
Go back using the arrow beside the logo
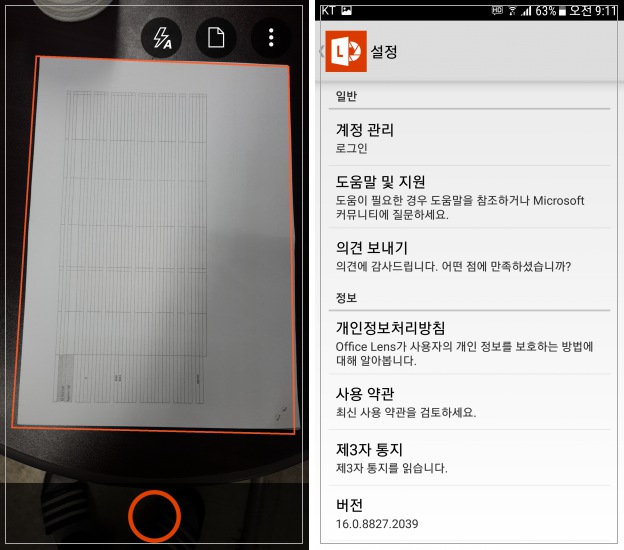tap(322, 51)
